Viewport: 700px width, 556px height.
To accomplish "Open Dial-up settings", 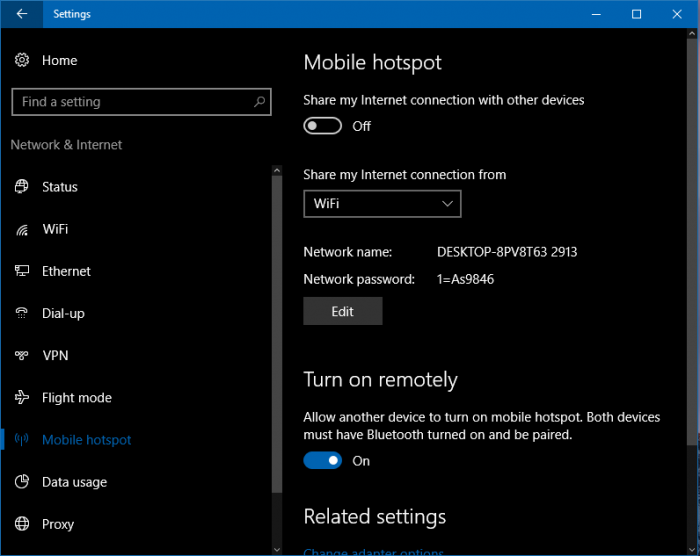I will [63, 314].
